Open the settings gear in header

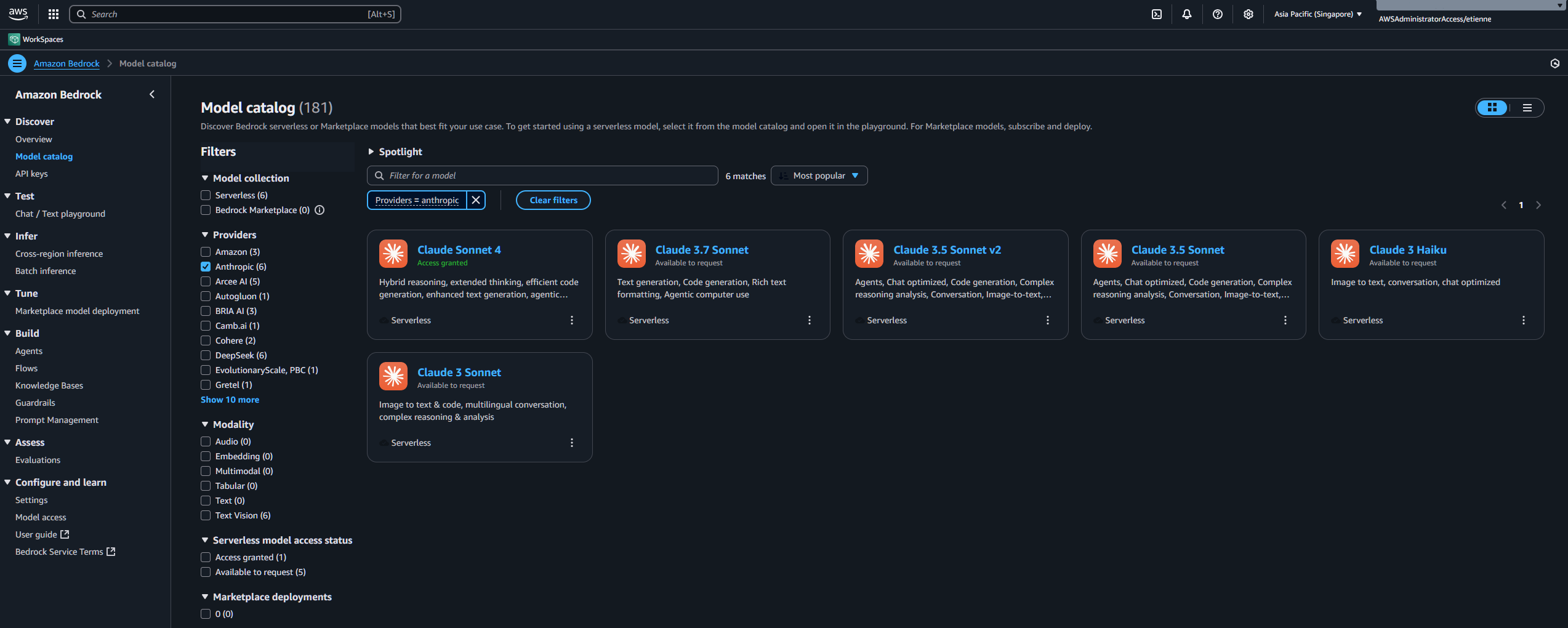point(1248,14)
